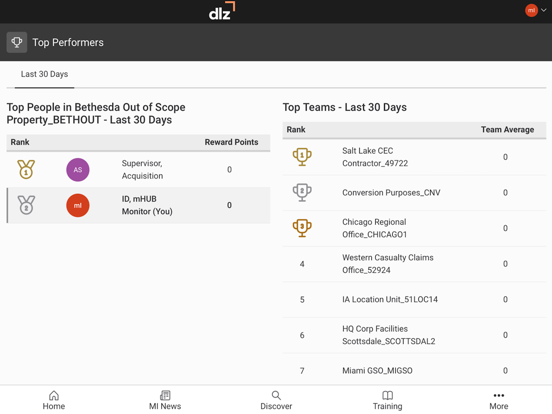Click the gold trophy for Salt Lake CEC

click(x=302, y=157)
